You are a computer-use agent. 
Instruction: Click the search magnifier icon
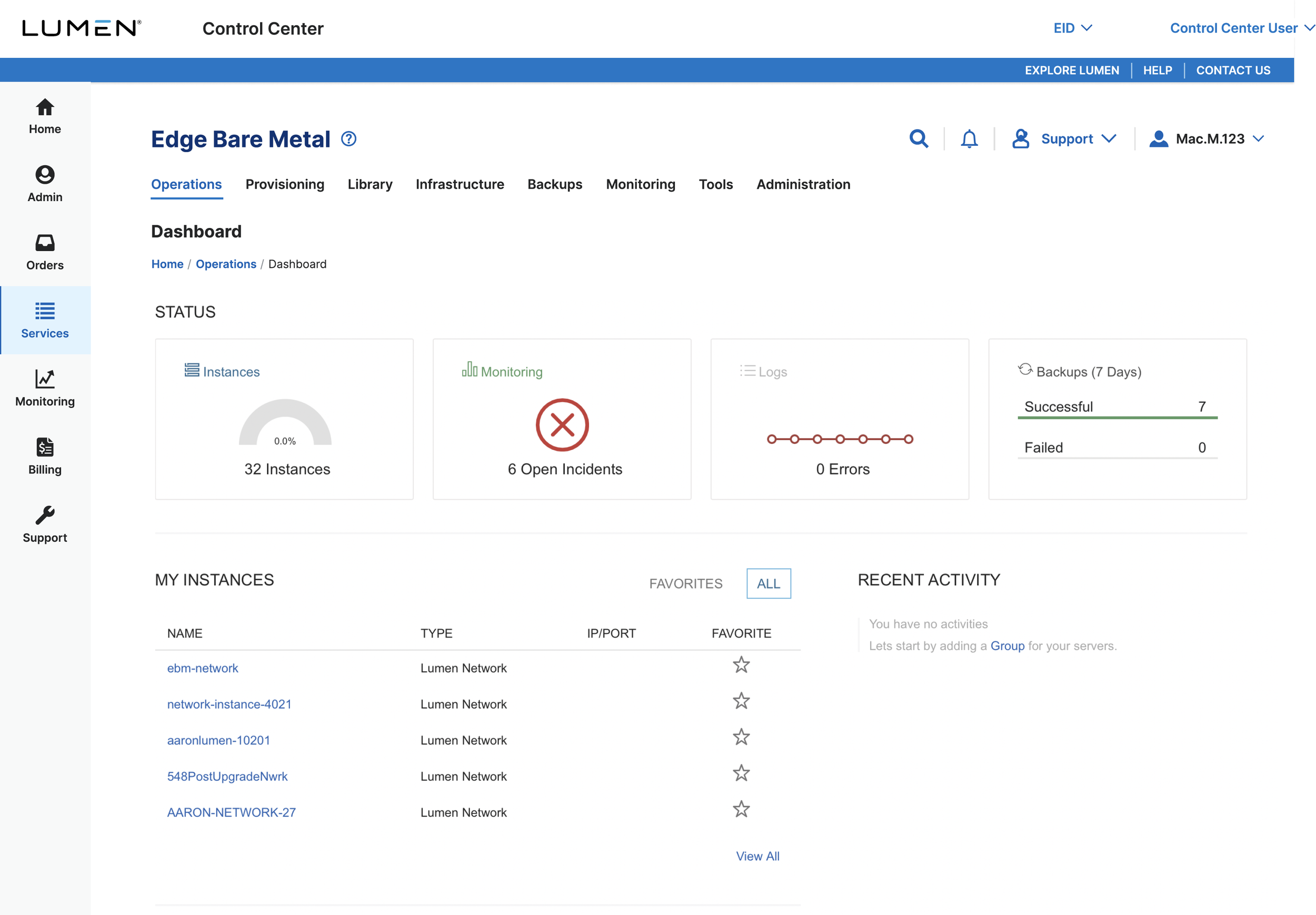(x=918, y=139)
